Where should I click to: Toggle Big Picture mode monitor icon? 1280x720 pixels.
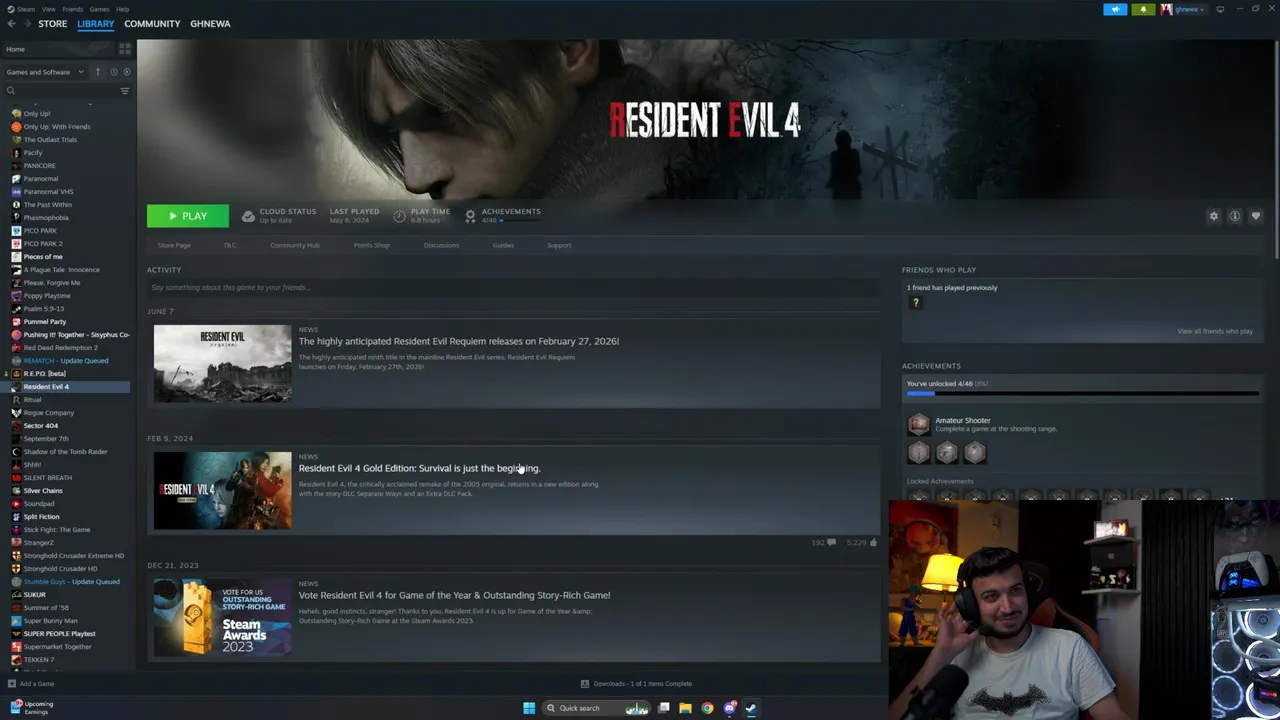(1219, 9)
